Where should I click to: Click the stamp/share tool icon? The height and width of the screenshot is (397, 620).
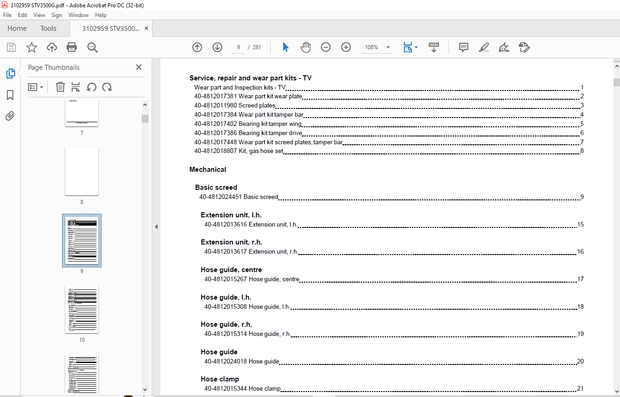(524, 47)
